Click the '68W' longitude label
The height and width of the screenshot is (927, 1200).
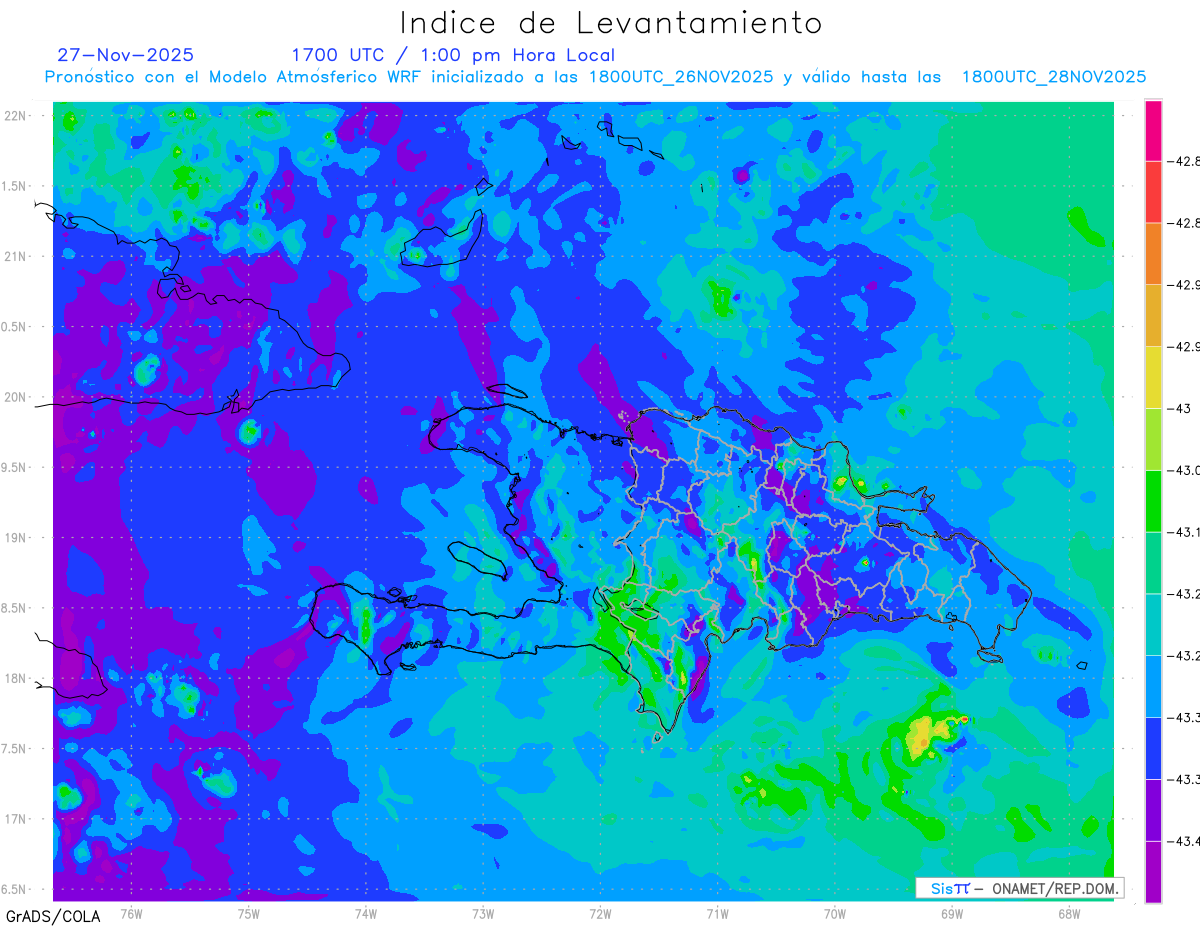click(x=1069, y=913)
